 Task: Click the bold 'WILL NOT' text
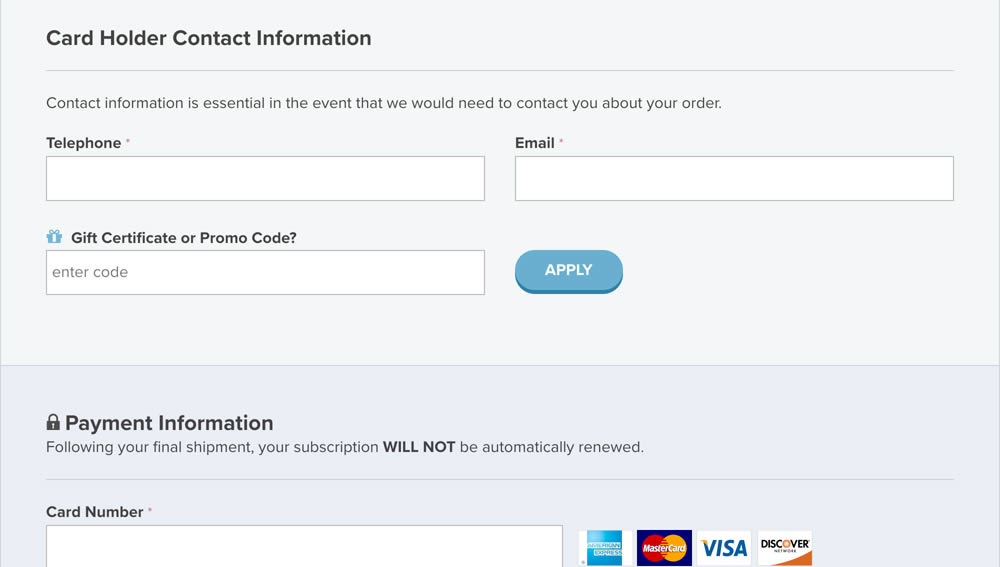(x=419, y=447)
